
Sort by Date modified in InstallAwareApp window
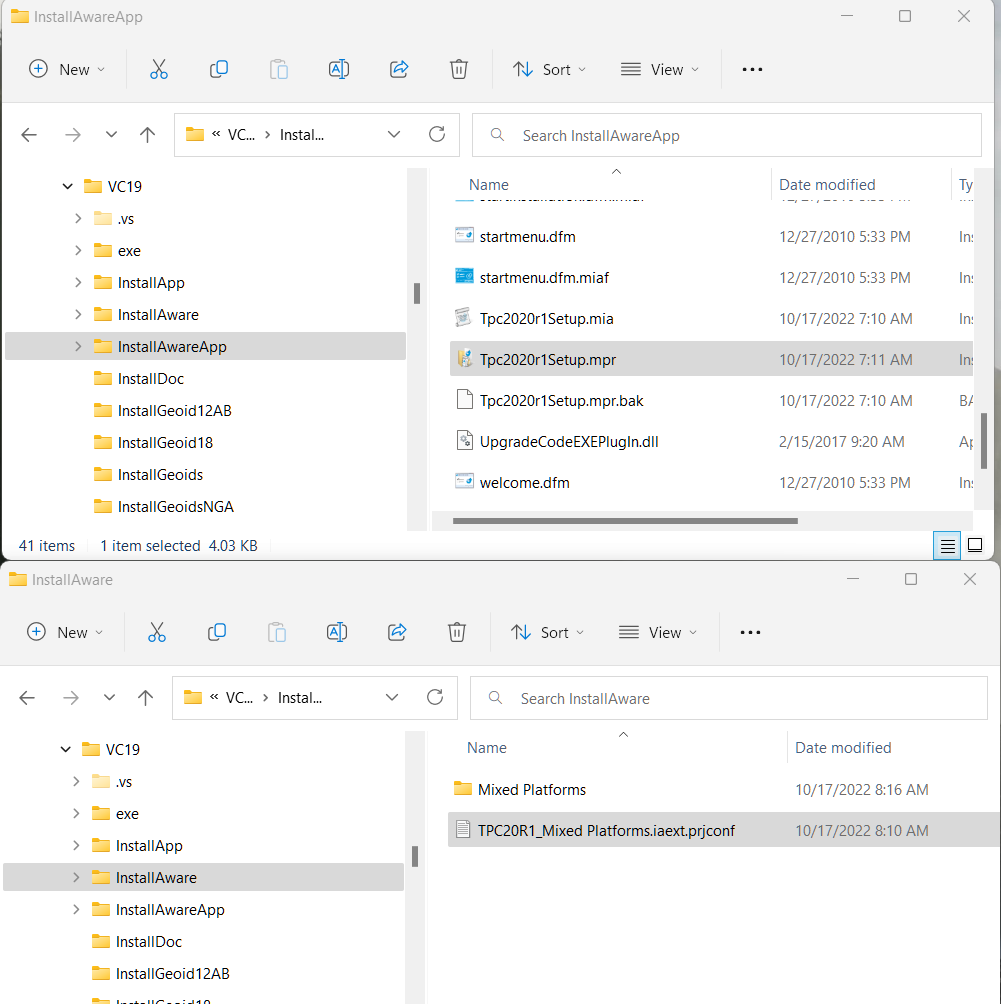point(827,184)
